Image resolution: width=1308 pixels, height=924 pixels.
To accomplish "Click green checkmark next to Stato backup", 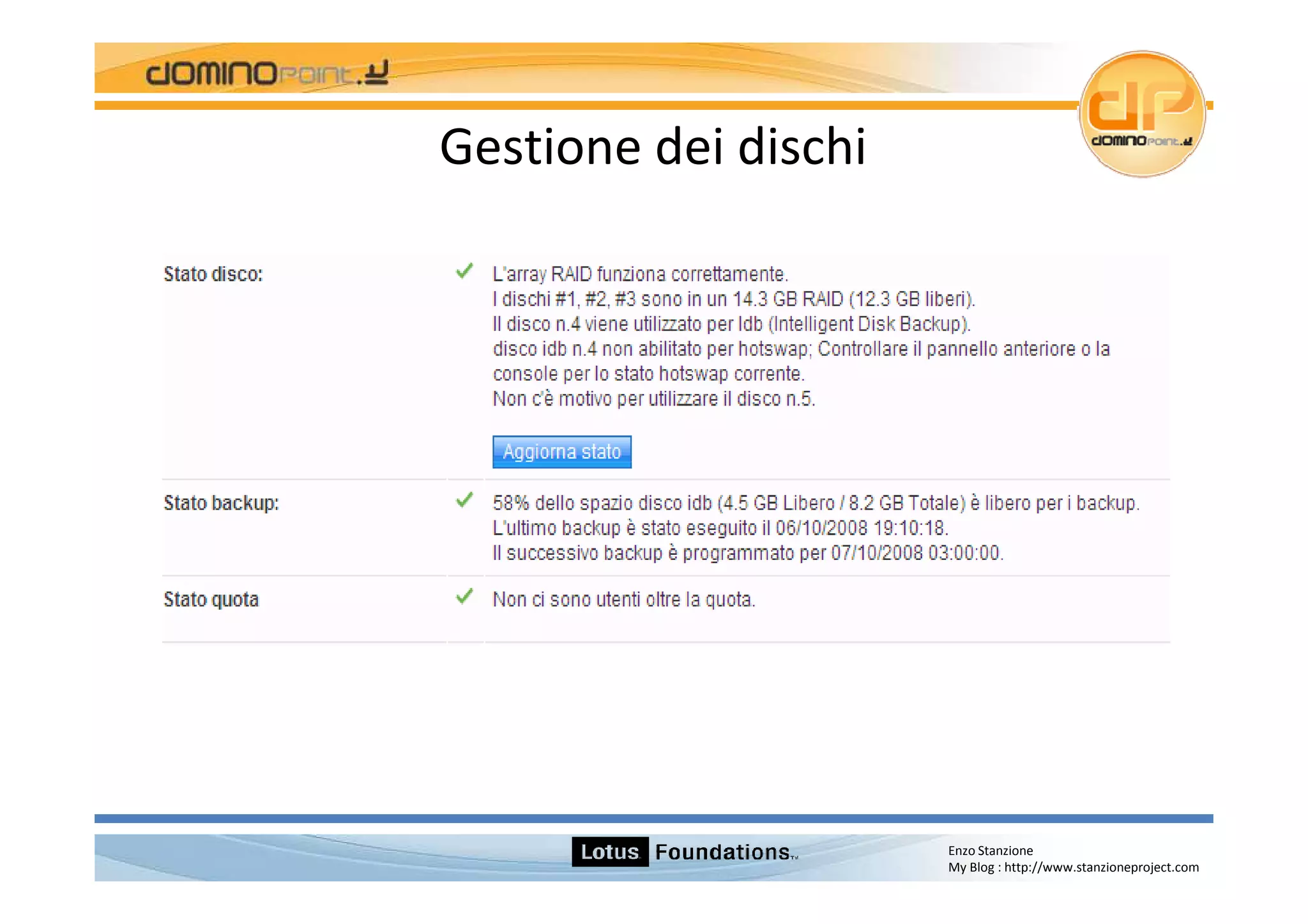I will (x=464, y=500).
